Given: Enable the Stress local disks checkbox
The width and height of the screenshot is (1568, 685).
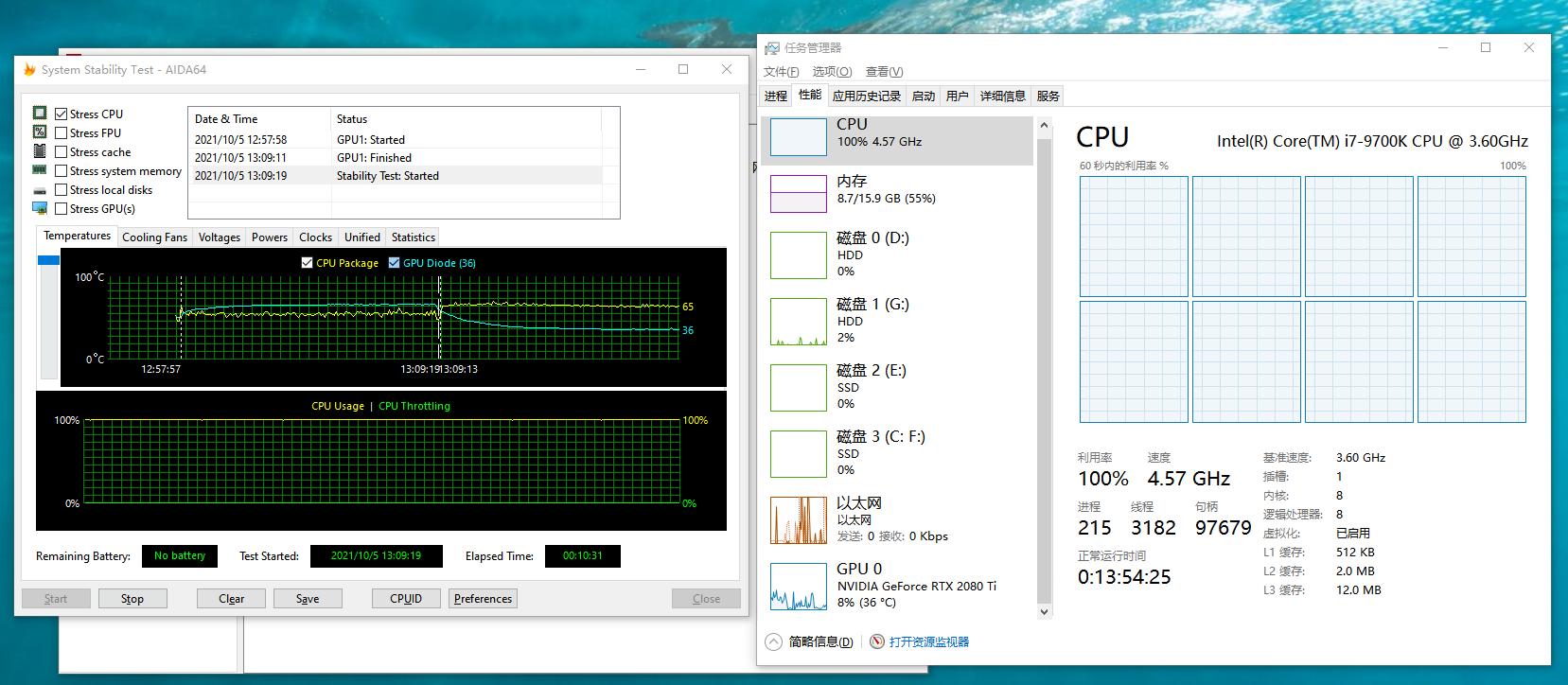Looking at the screenshot, I should pyautogui.click(x=62, y=190).
